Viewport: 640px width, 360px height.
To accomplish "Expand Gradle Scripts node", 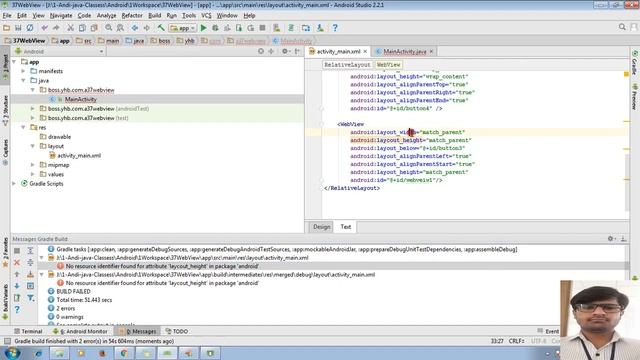I will 15,184.
